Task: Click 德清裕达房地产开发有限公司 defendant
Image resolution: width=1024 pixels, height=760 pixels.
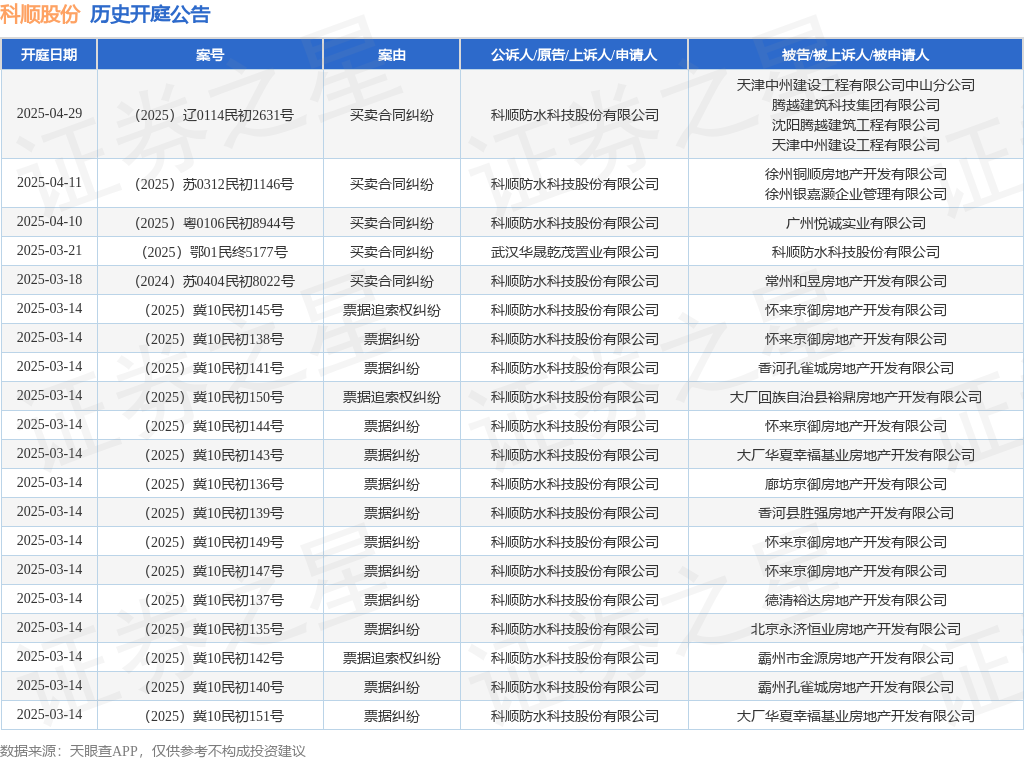Action: tap(856, 600)
